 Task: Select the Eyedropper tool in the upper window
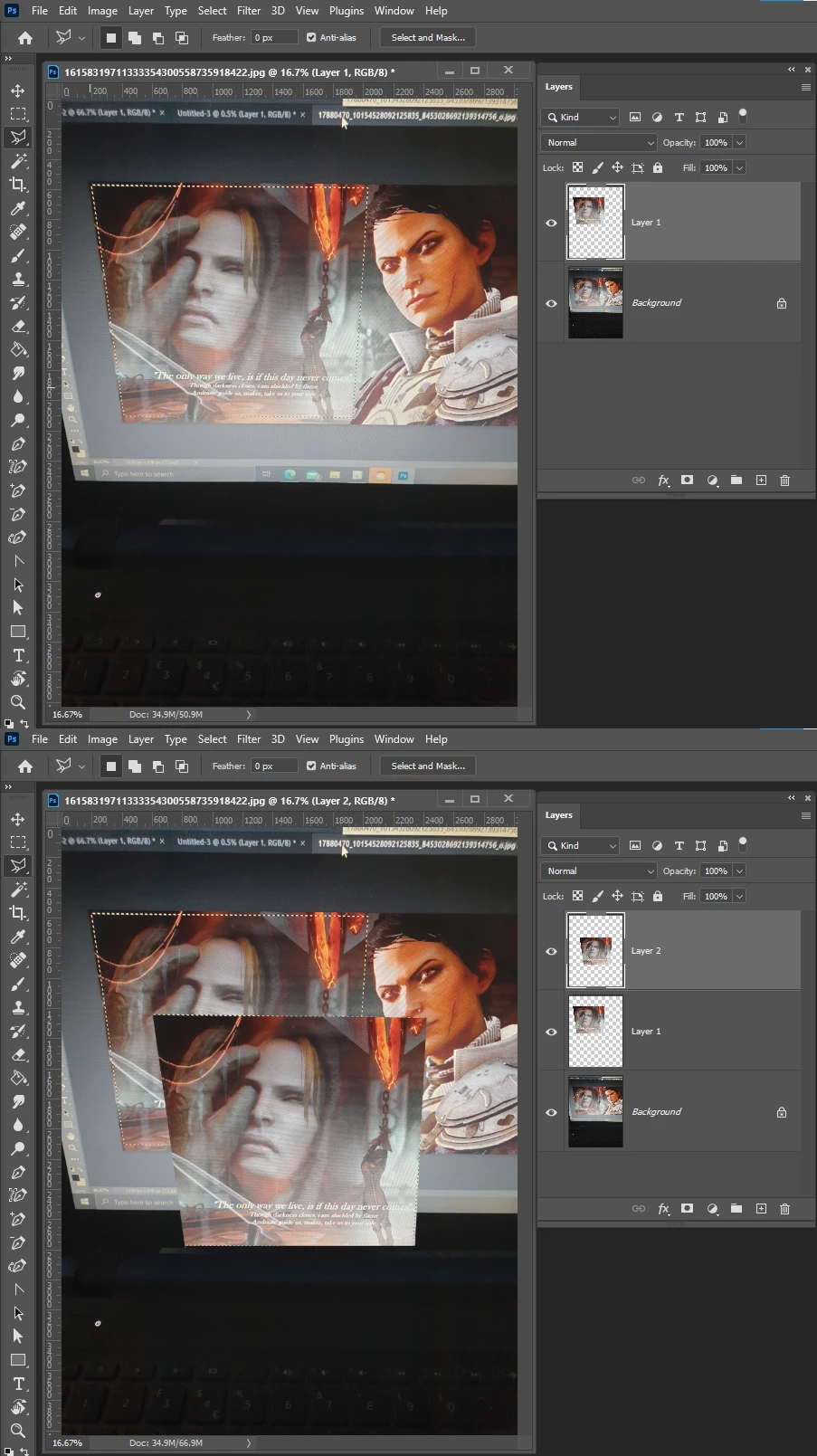tap(17, 208)
